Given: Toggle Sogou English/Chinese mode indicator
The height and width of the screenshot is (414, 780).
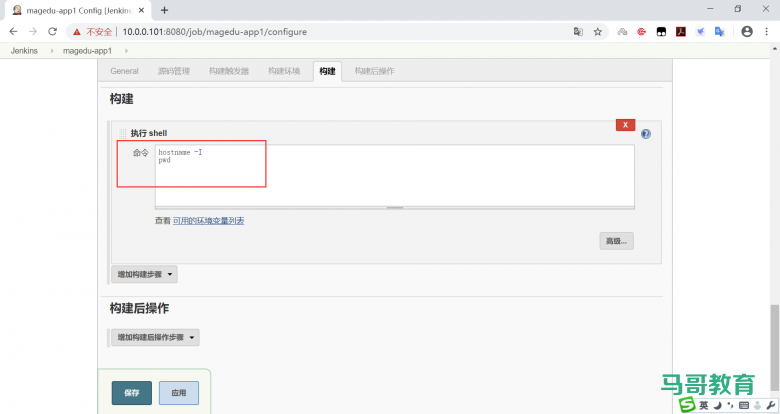Looking at the screenshot, I should pos(703,406).
